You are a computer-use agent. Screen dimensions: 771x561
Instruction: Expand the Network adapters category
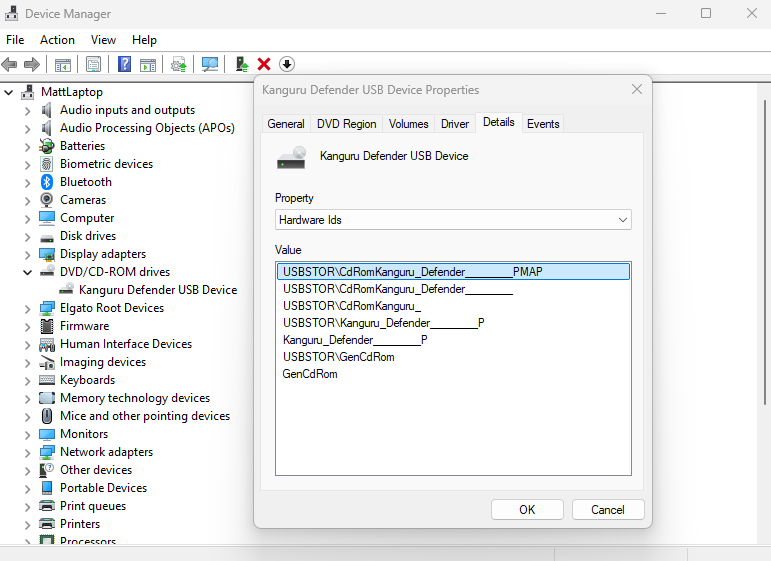pos(27,452)
